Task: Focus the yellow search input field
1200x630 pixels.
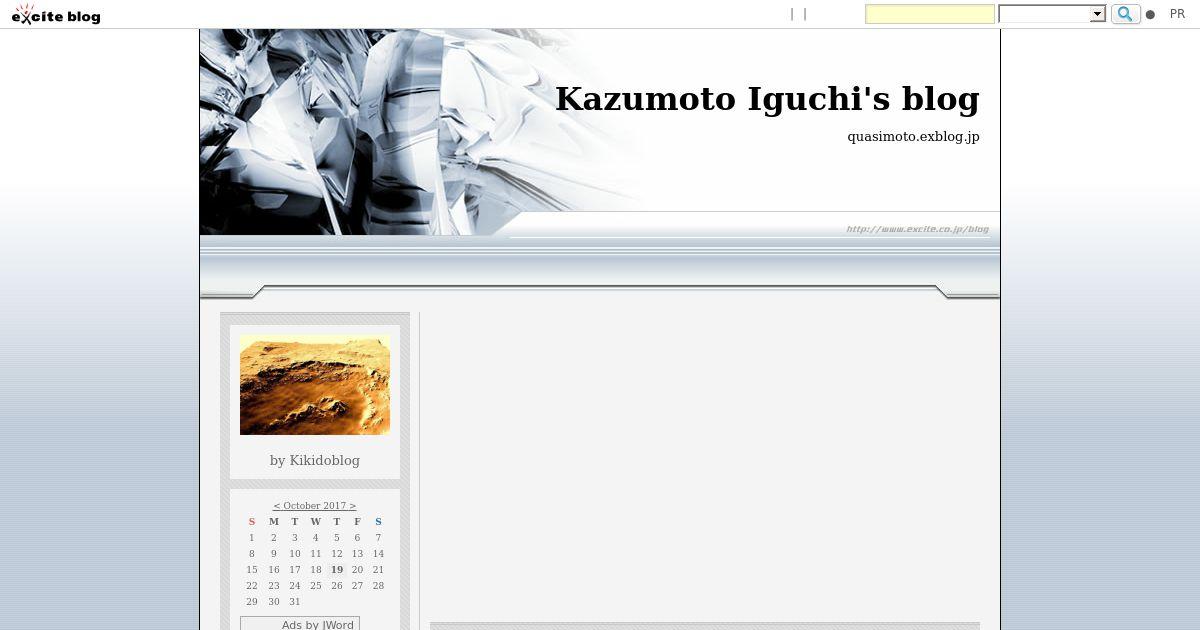Action: 930,14
